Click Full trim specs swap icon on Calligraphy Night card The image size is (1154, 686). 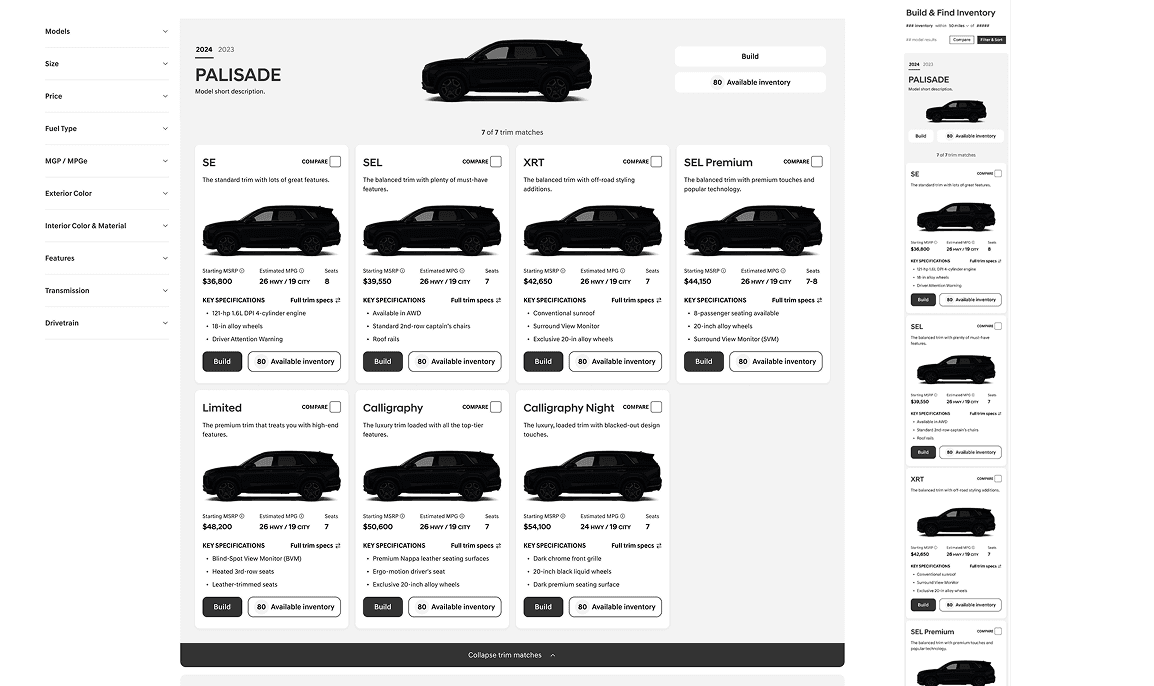(659, 545)
